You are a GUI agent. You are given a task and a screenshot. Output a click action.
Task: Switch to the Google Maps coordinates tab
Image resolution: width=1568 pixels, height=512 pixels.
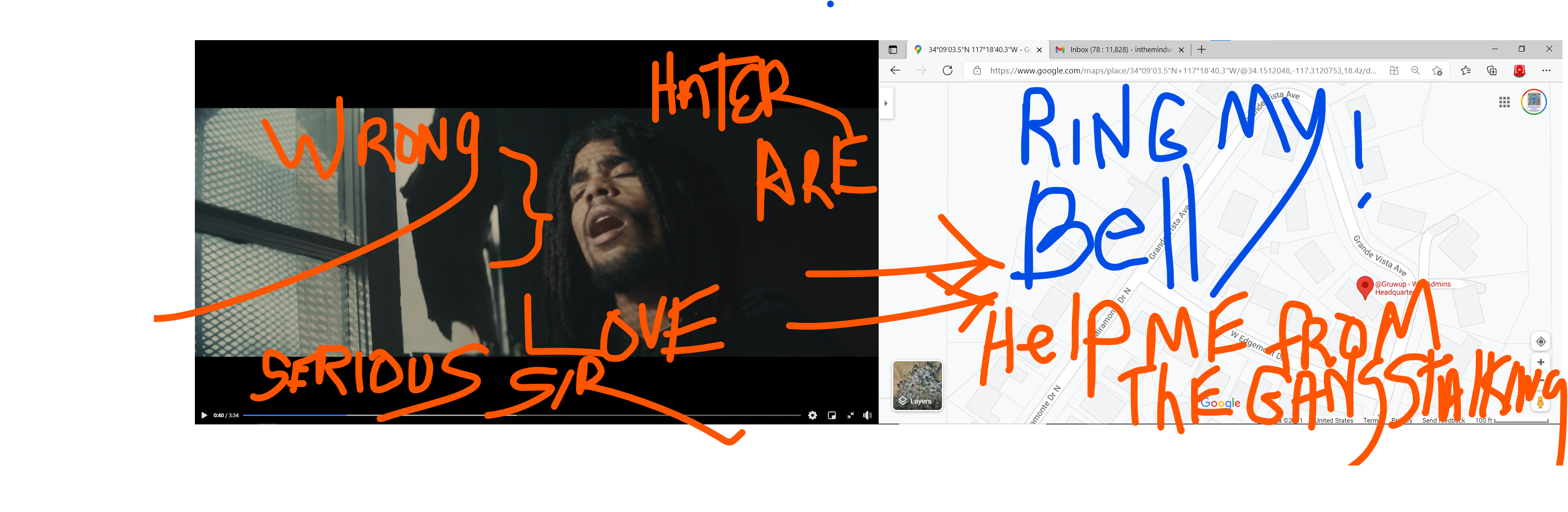[978, 50]
